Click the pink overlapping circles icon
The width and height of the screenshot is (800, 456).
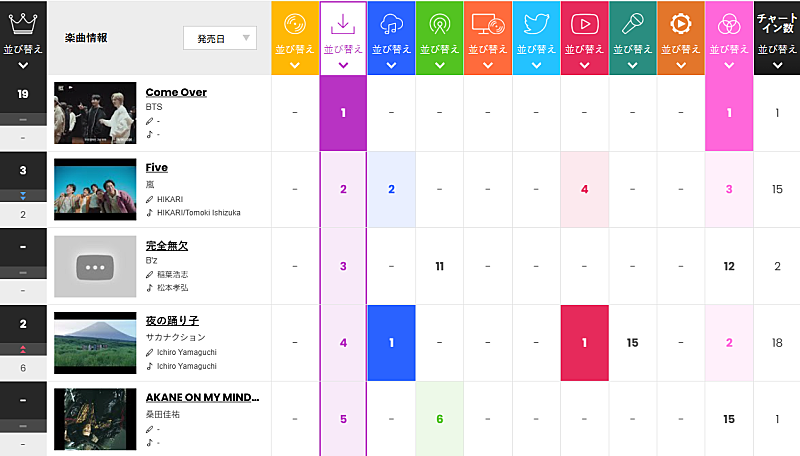click(729, 24)
